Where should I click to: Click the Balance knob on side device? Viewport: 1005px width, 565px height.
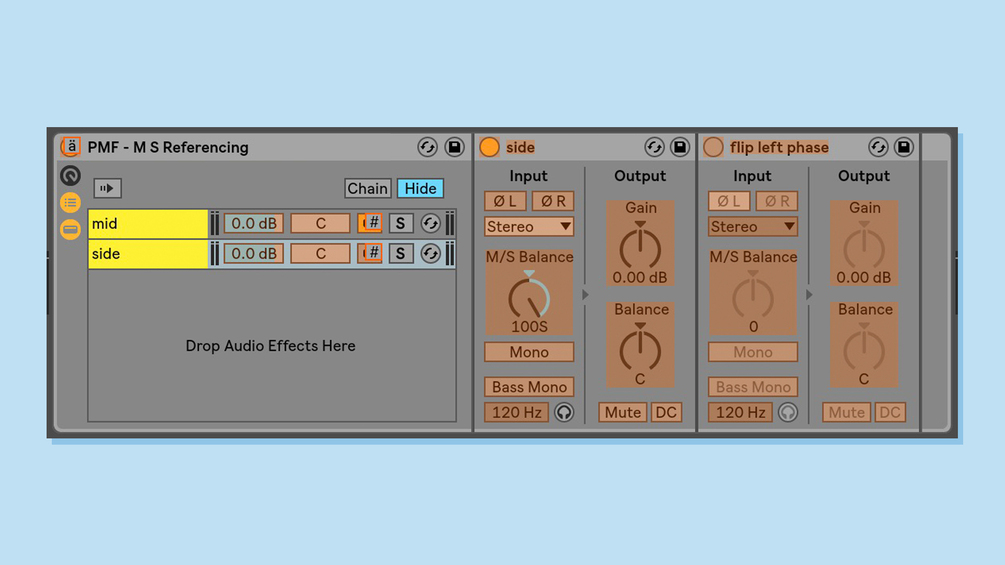(x=640, y=349)
